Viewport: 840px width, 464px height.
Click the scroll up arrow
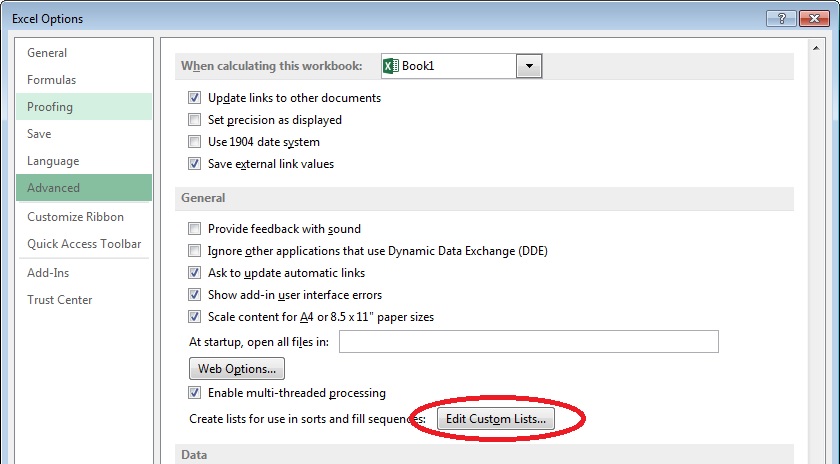[816, 48]
